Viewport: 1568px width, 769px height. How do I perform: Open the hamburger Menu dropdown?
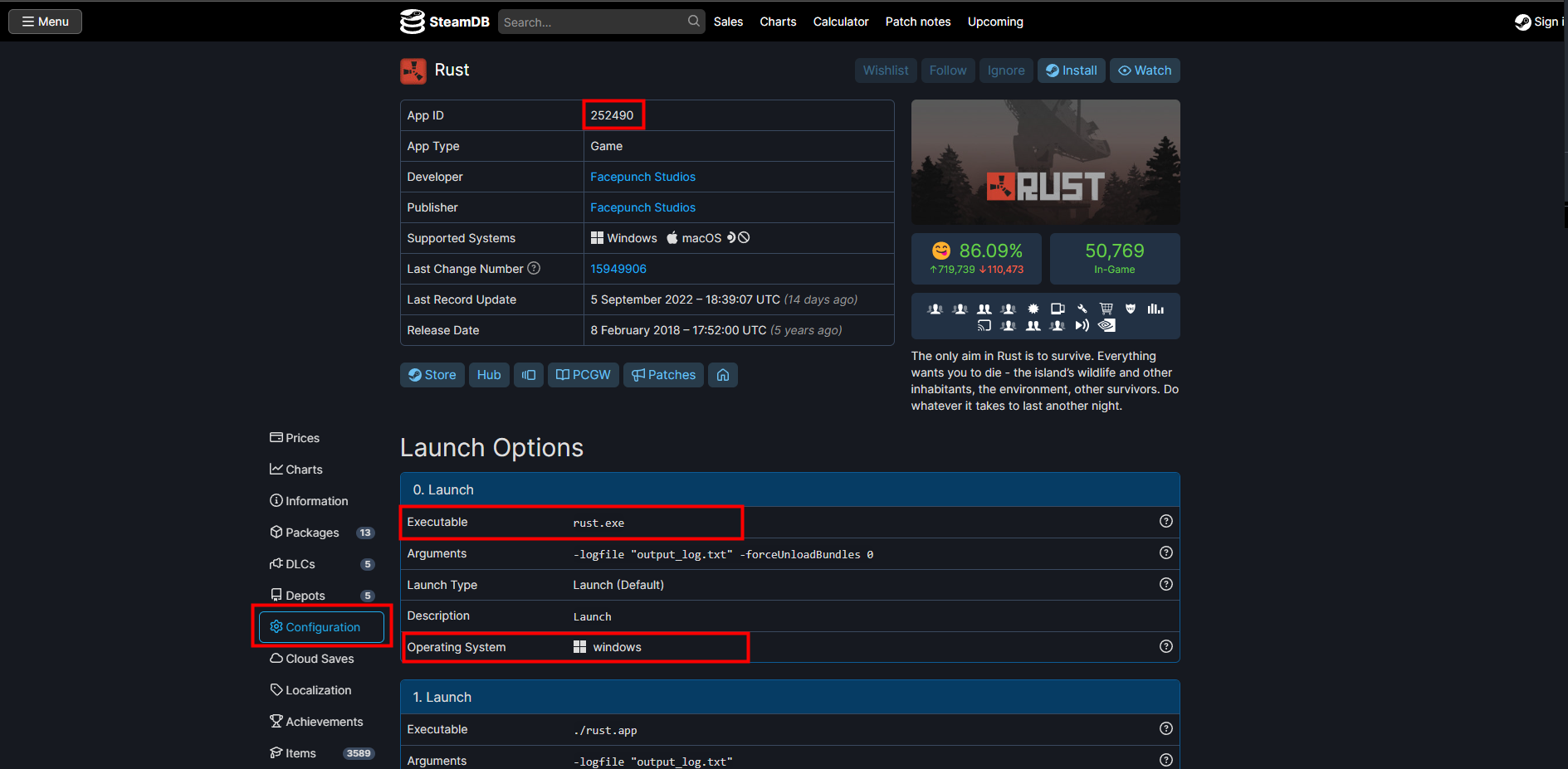pyautogui.click(x=45, y=22)
